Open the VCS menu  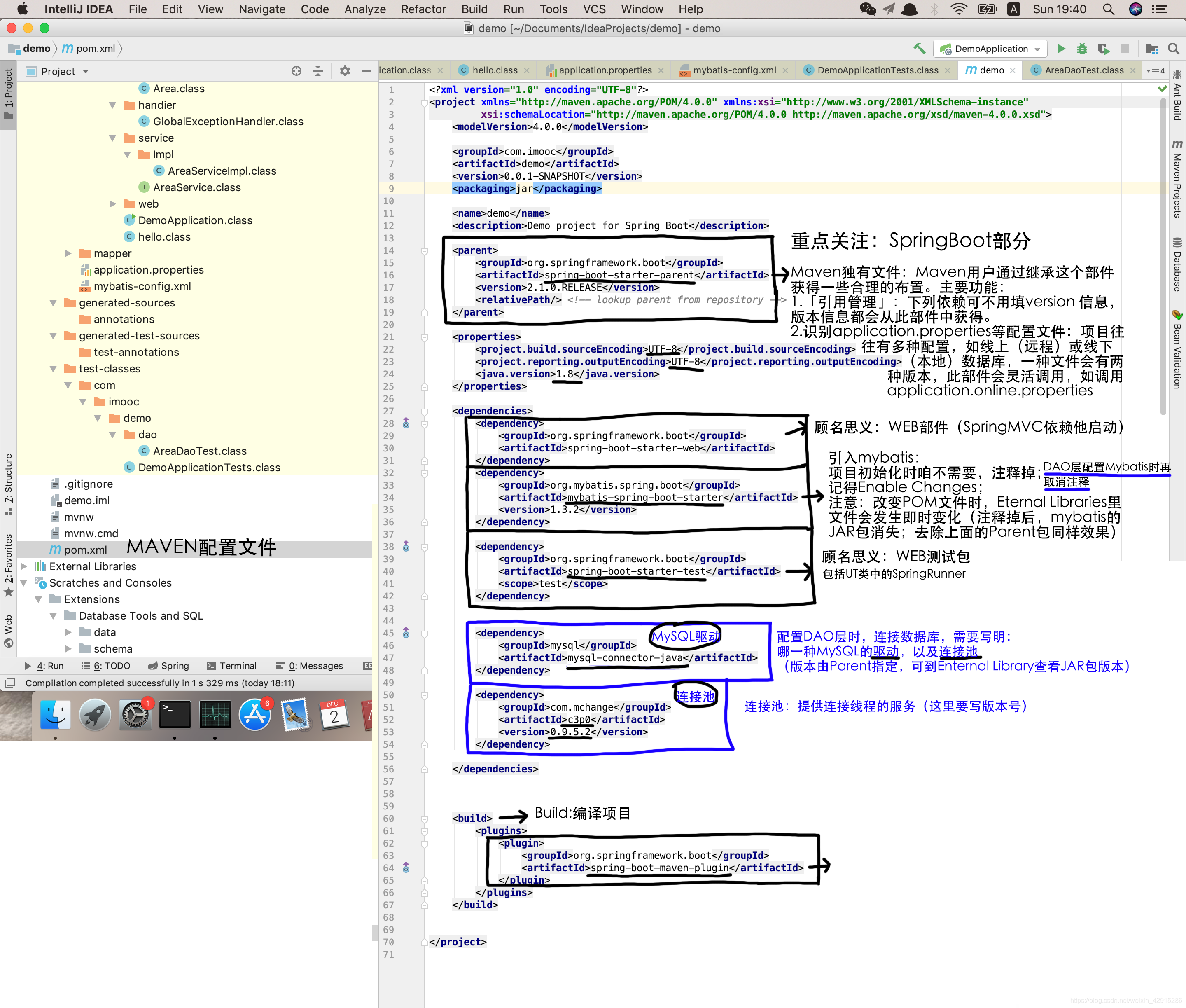[x=594, y=9]
